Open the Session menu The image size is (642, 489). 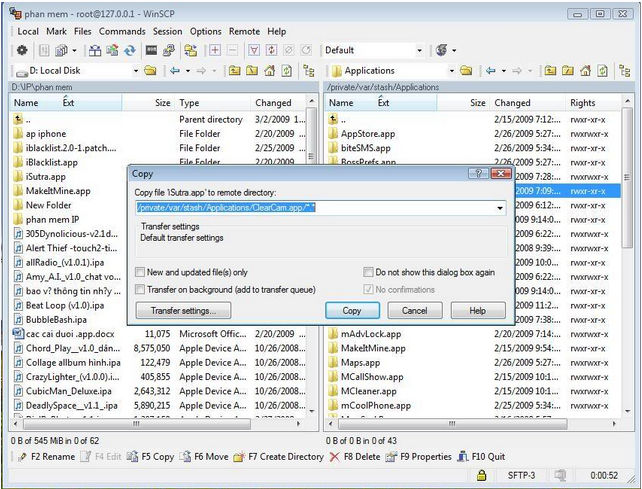(x=167, y=32)
